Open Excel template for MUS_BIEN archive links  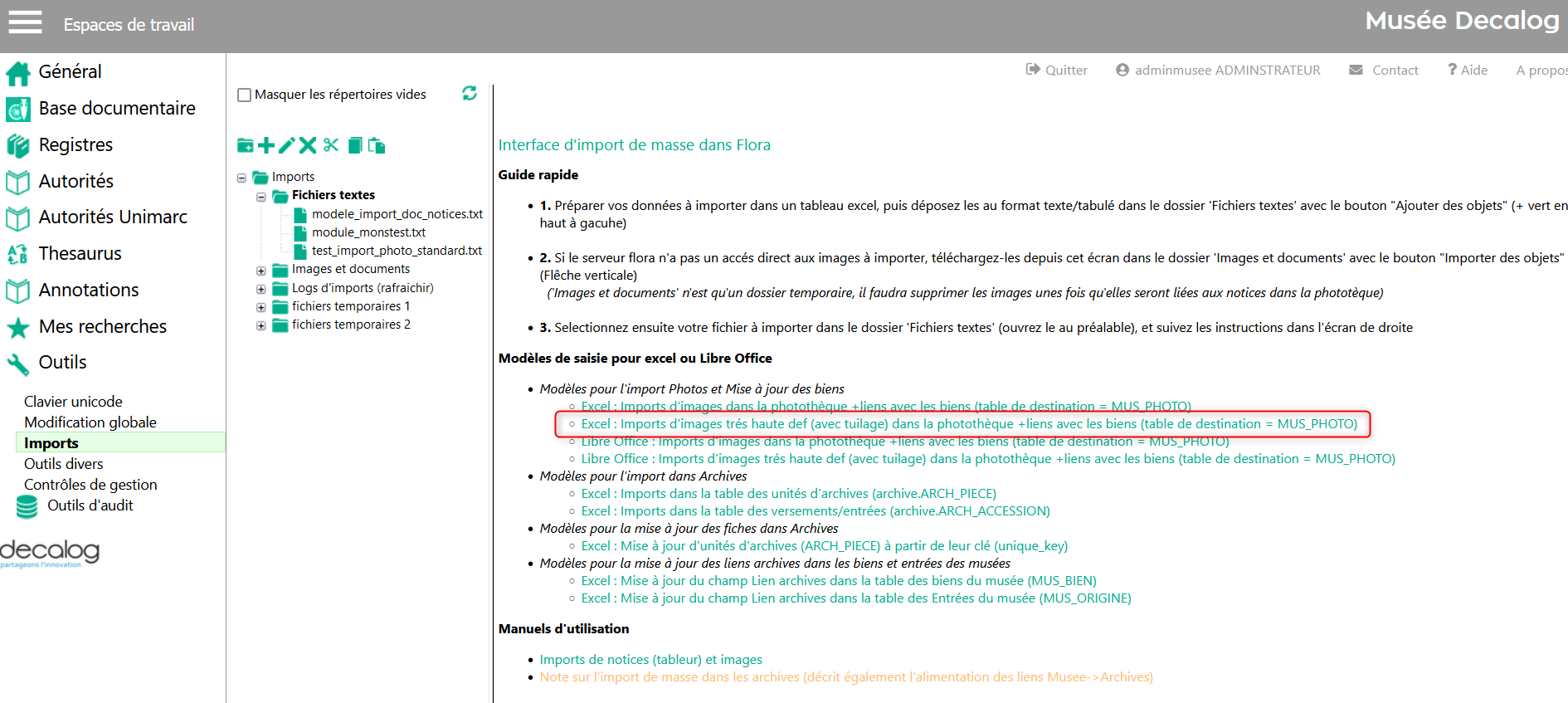point(839,581)
